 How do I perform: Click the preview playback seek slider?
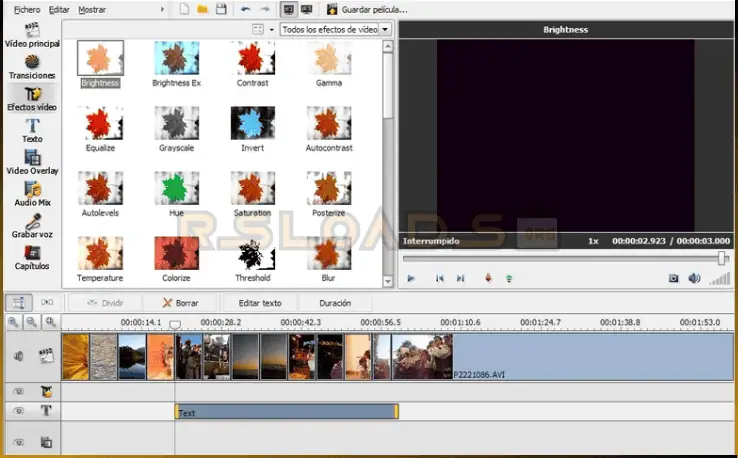pyautogui.click(x=562, y=258)
